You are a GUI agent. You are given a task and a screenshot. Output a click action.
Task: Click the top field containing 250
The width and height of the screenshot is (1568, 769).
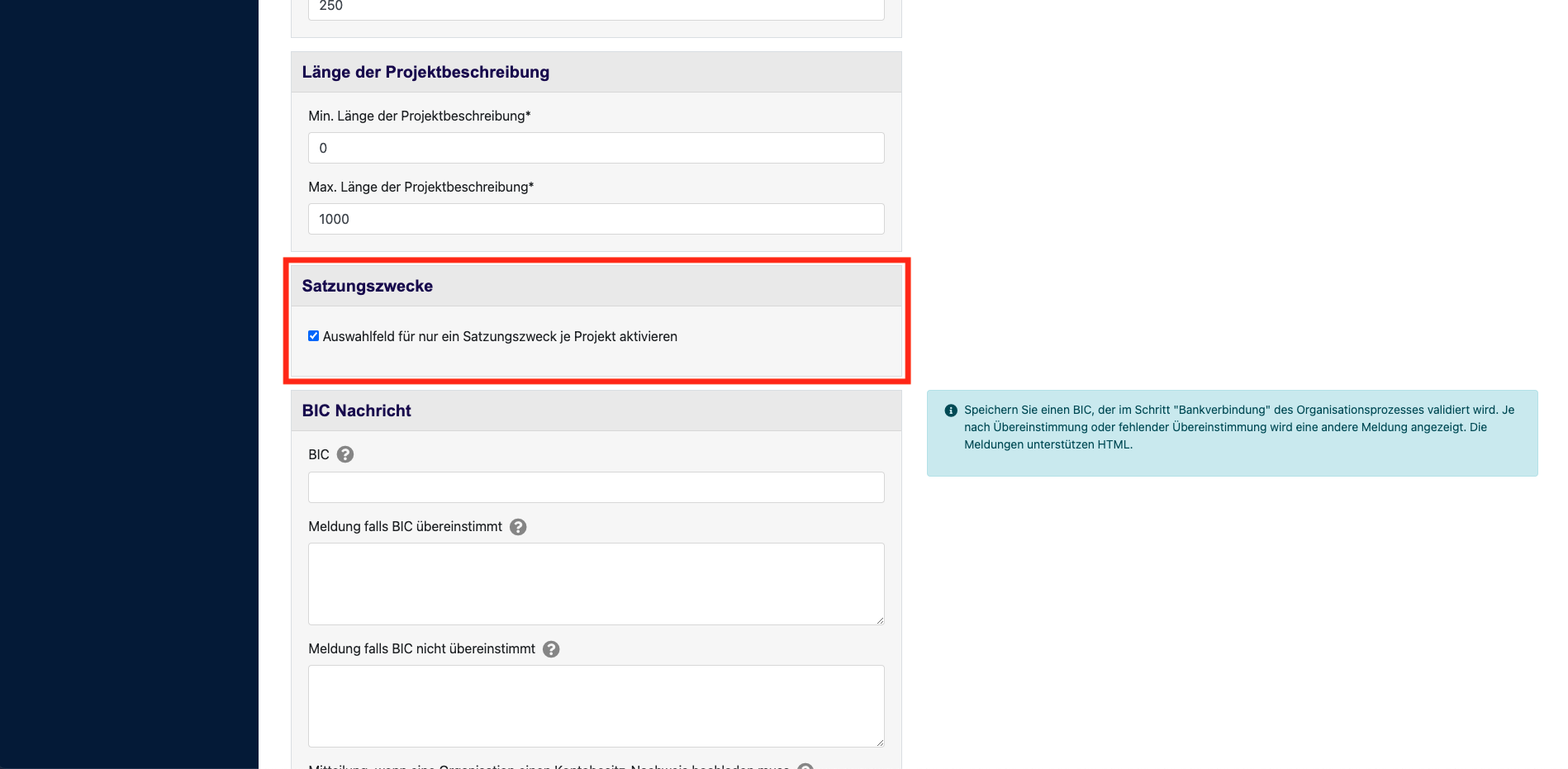(596, 8)
